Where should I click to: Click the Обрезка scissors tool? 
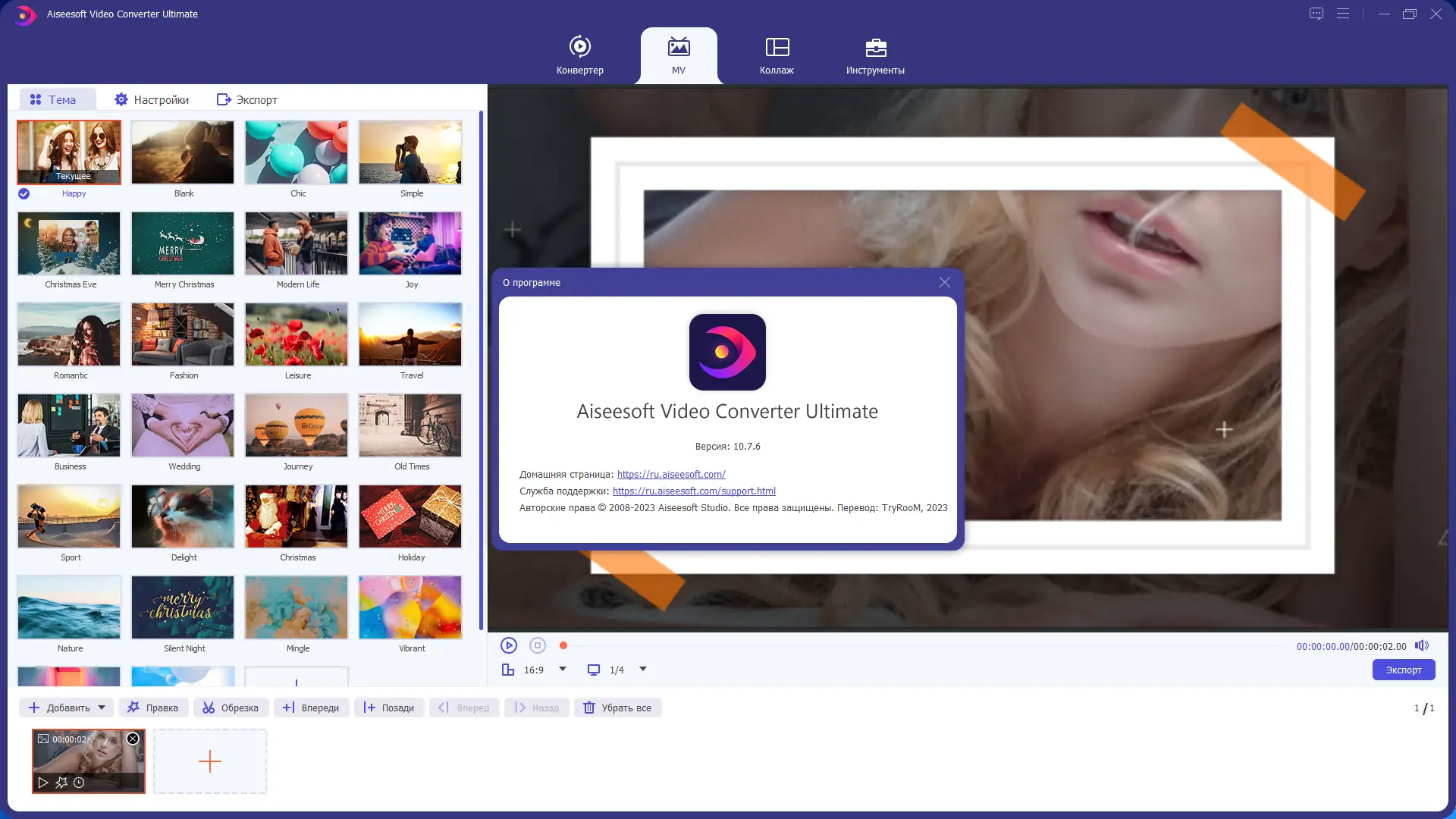231,707
